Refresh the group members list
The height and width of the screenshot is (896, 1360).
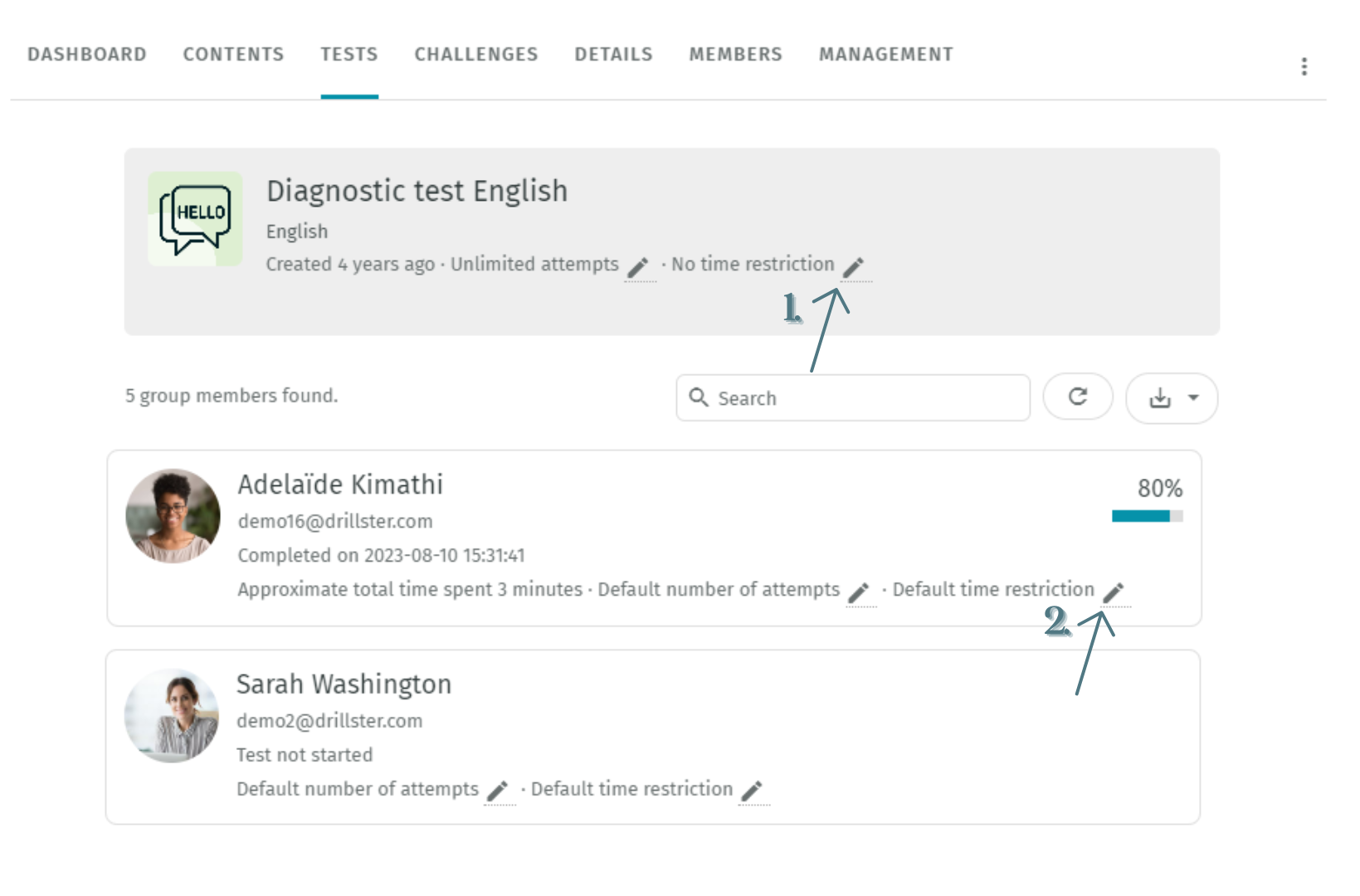(x=1078, y=397)
